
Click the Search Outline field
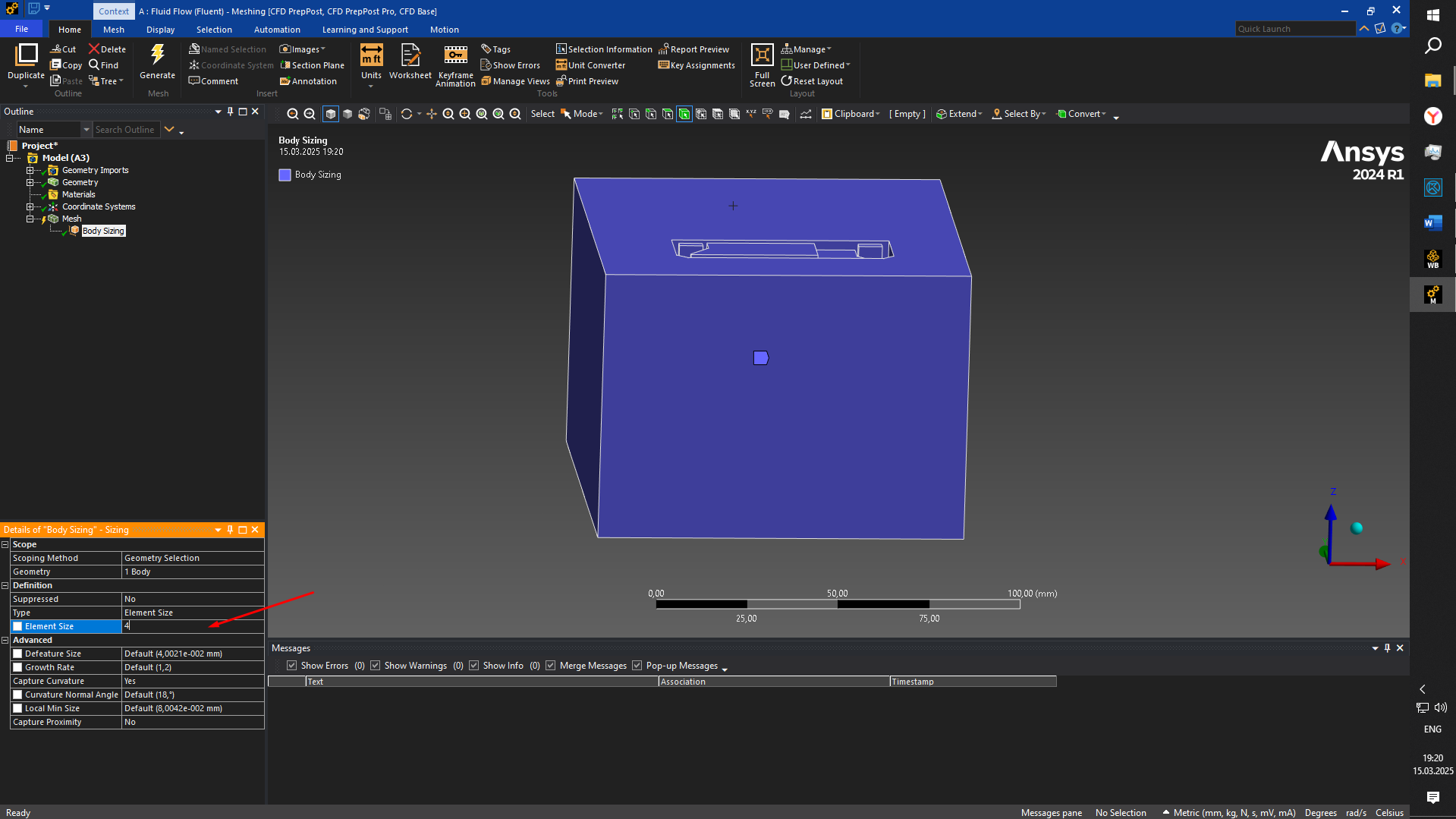(126, 130)
